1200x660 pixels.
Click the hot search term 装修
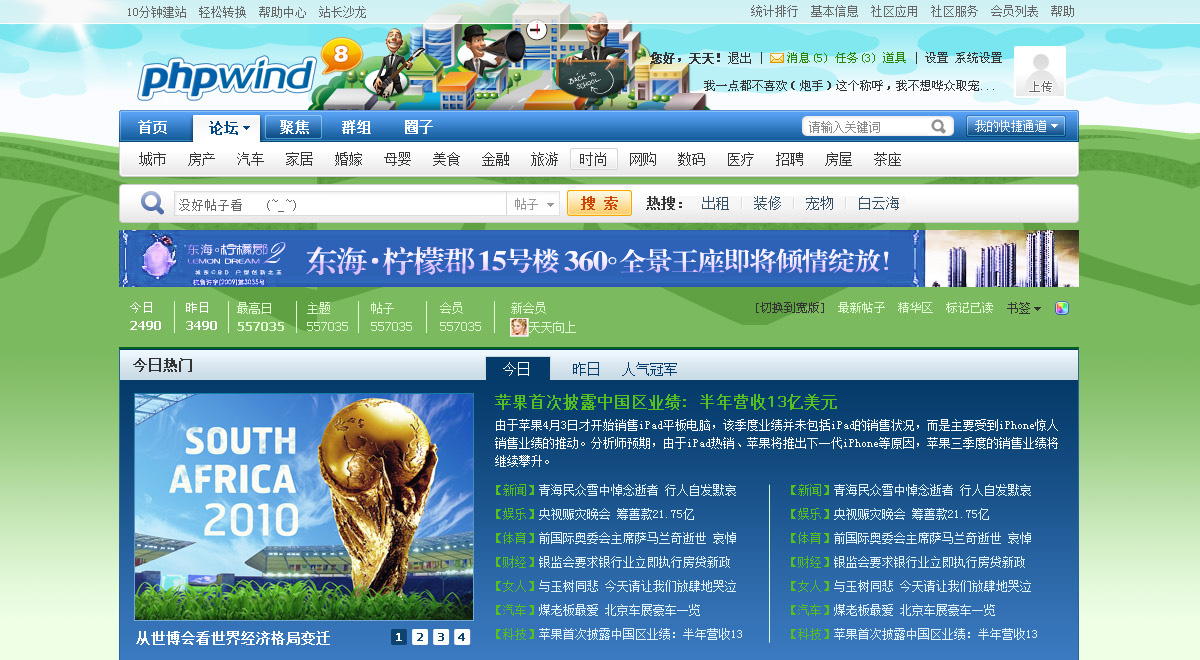pyautogui.click(x=767, y=204)
